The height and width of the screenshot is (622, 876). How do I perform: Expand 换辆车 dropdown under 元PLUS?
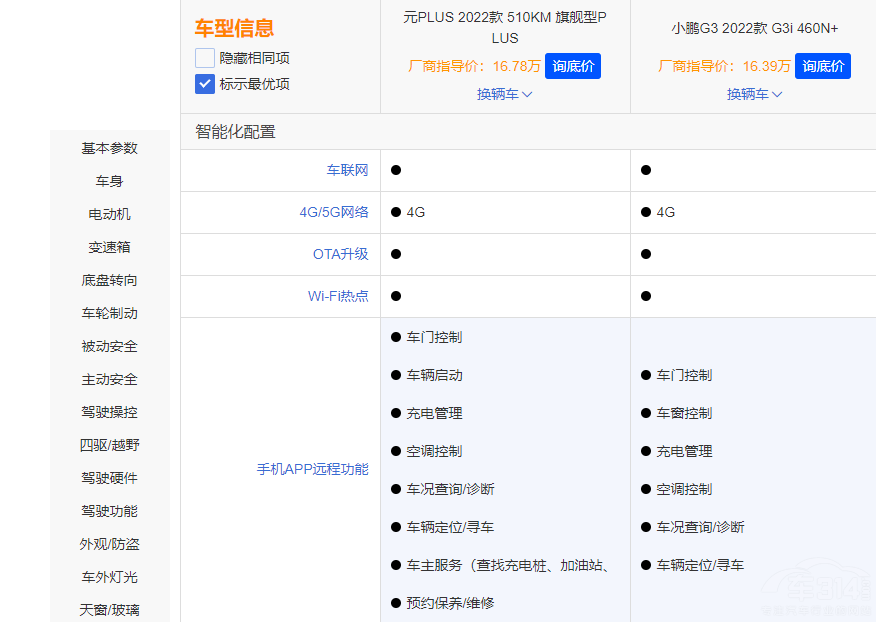[505, 94]
